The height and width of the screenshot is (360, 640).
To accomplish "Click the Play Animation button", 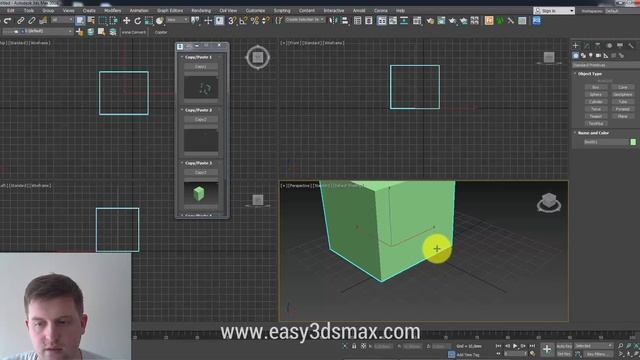I will tap(515, 346).
